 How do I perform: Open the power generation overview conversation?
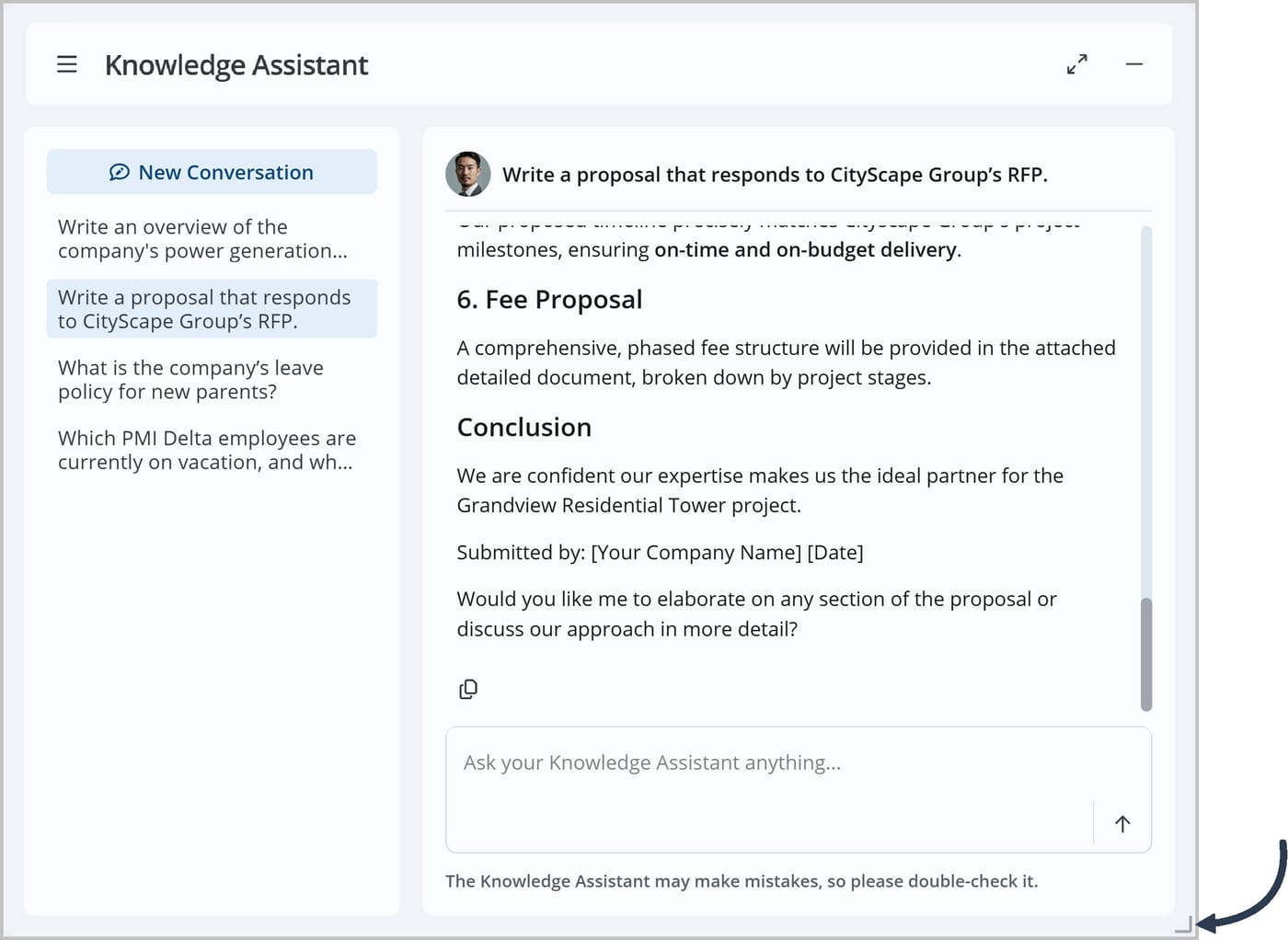pyautogui.click(x=212, y=239)
